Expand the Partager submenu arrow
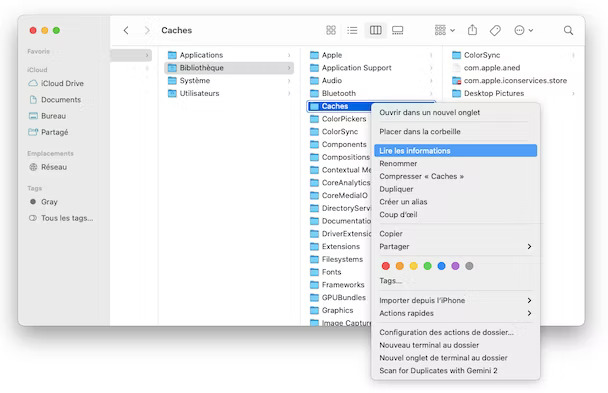Screen dimensions: 608x393 529,246
